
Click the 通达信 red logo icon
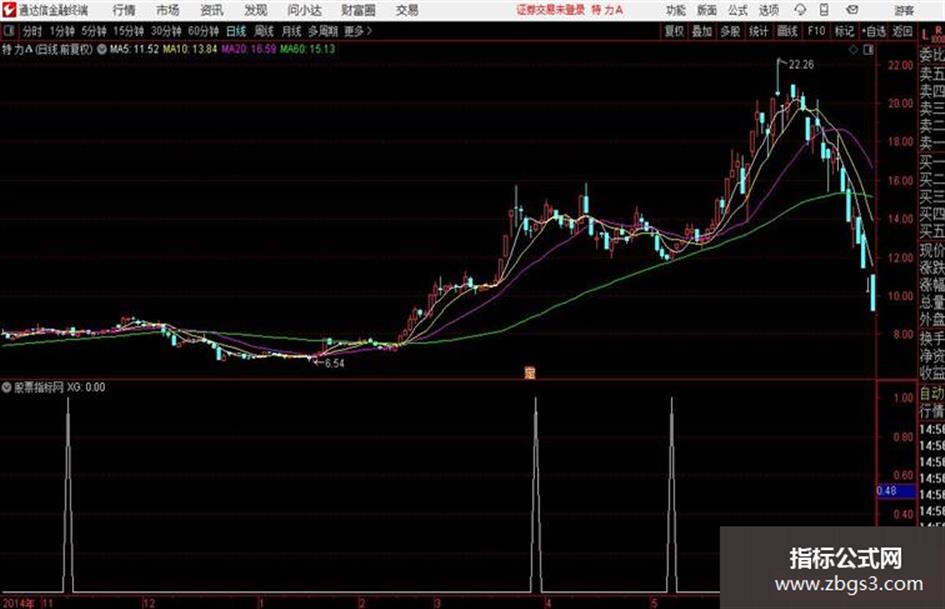(8, 10)
